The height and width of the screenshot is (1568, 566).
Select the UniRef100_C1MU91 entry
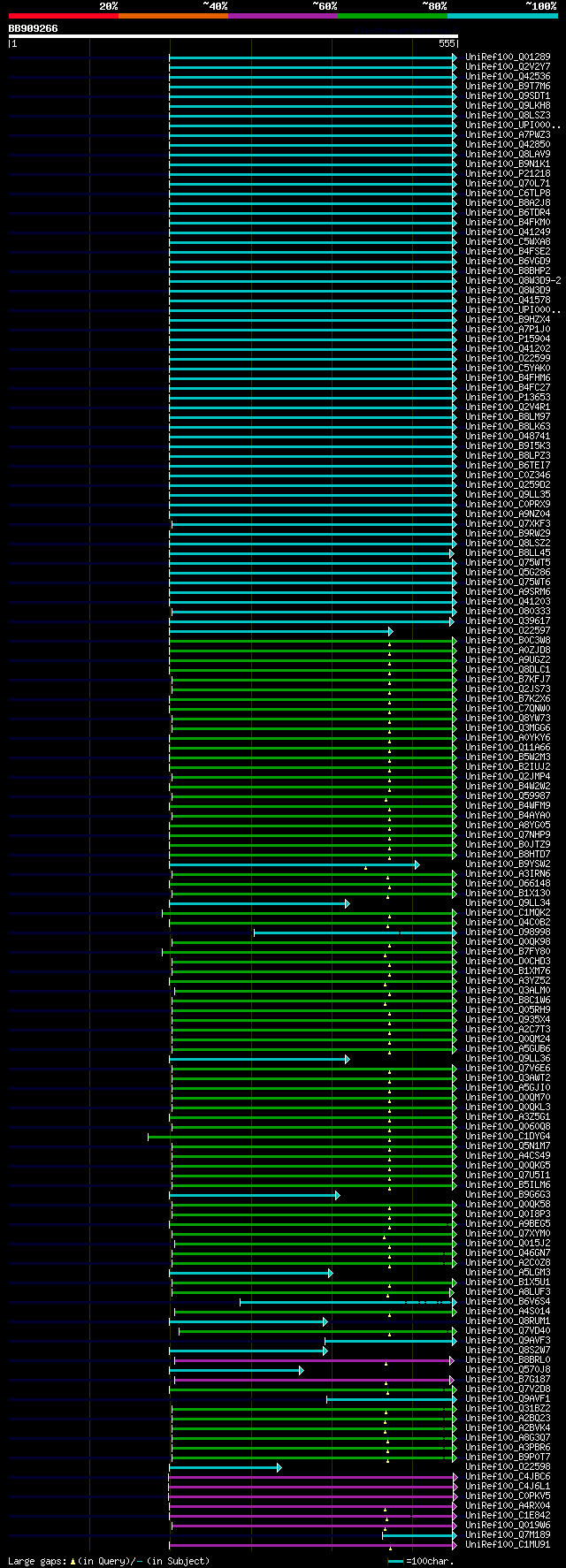point(508,1544)
